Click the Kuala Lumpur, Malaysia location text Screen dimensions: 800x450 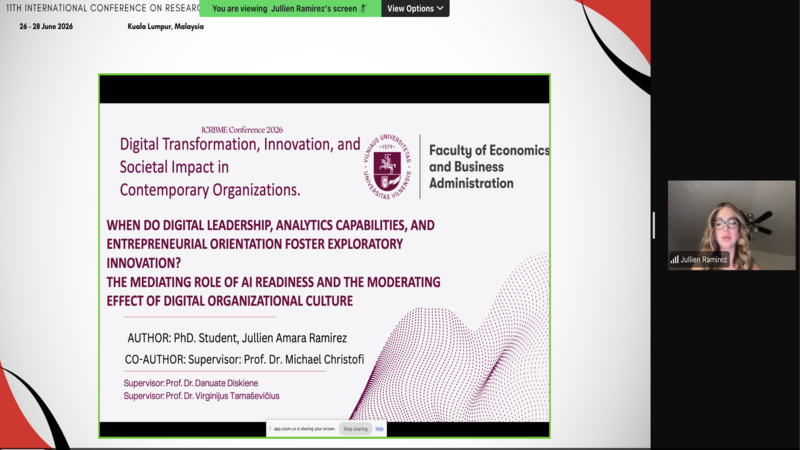[165, 27]
